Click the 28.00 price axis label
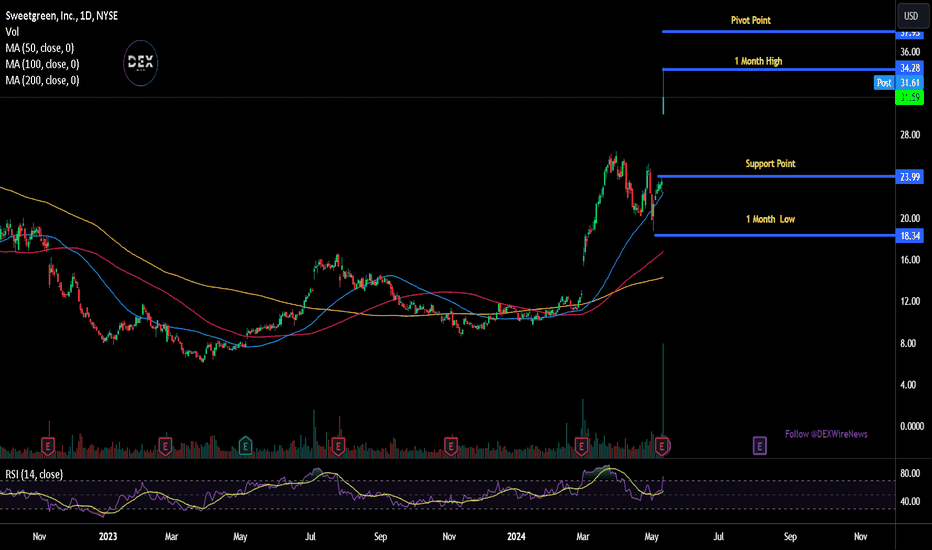Viewport: 932px width, 550px height. [910, 135]
